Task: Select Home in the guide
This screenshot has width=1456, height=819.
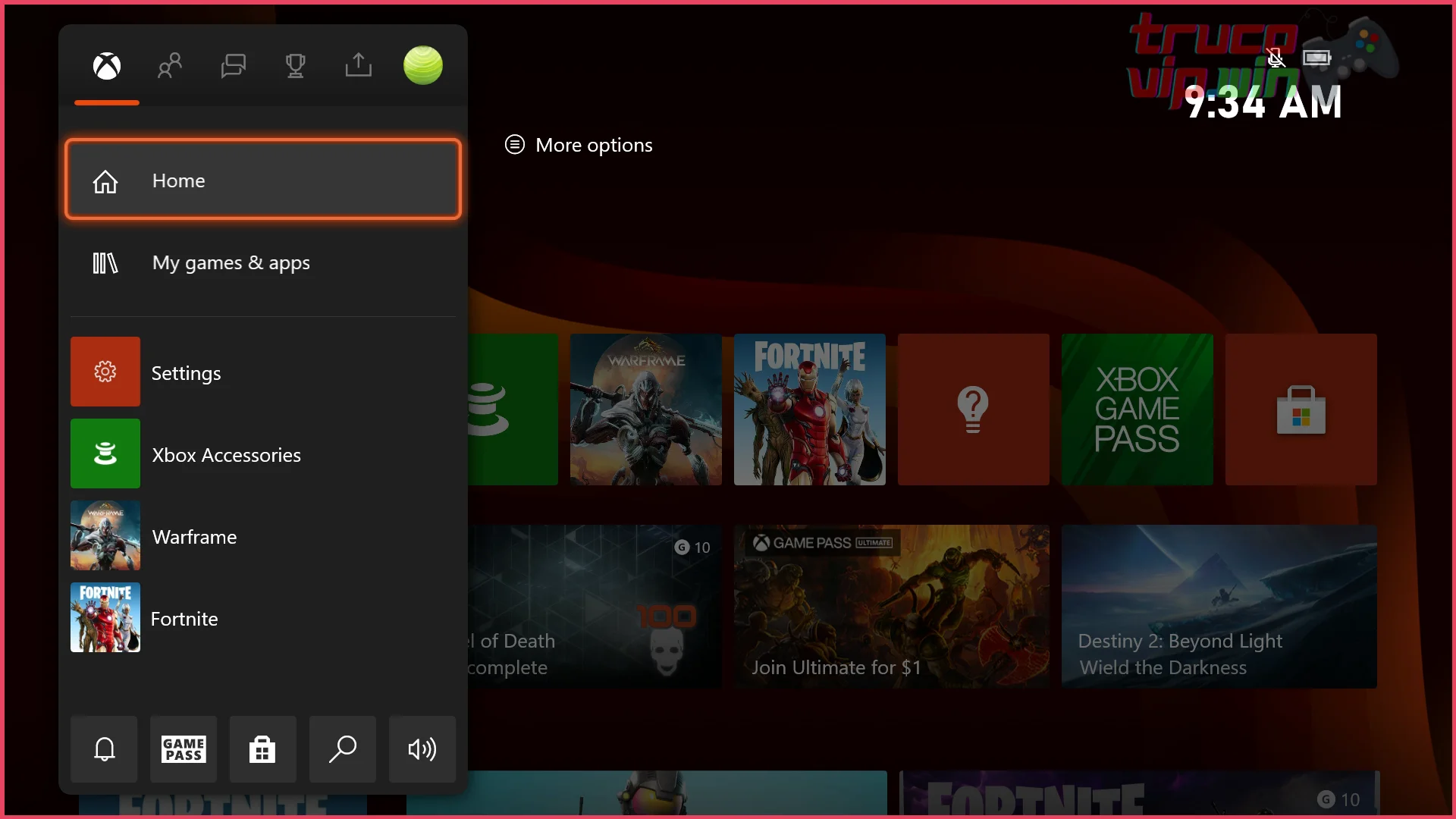Action: click(x=263, y=180)
